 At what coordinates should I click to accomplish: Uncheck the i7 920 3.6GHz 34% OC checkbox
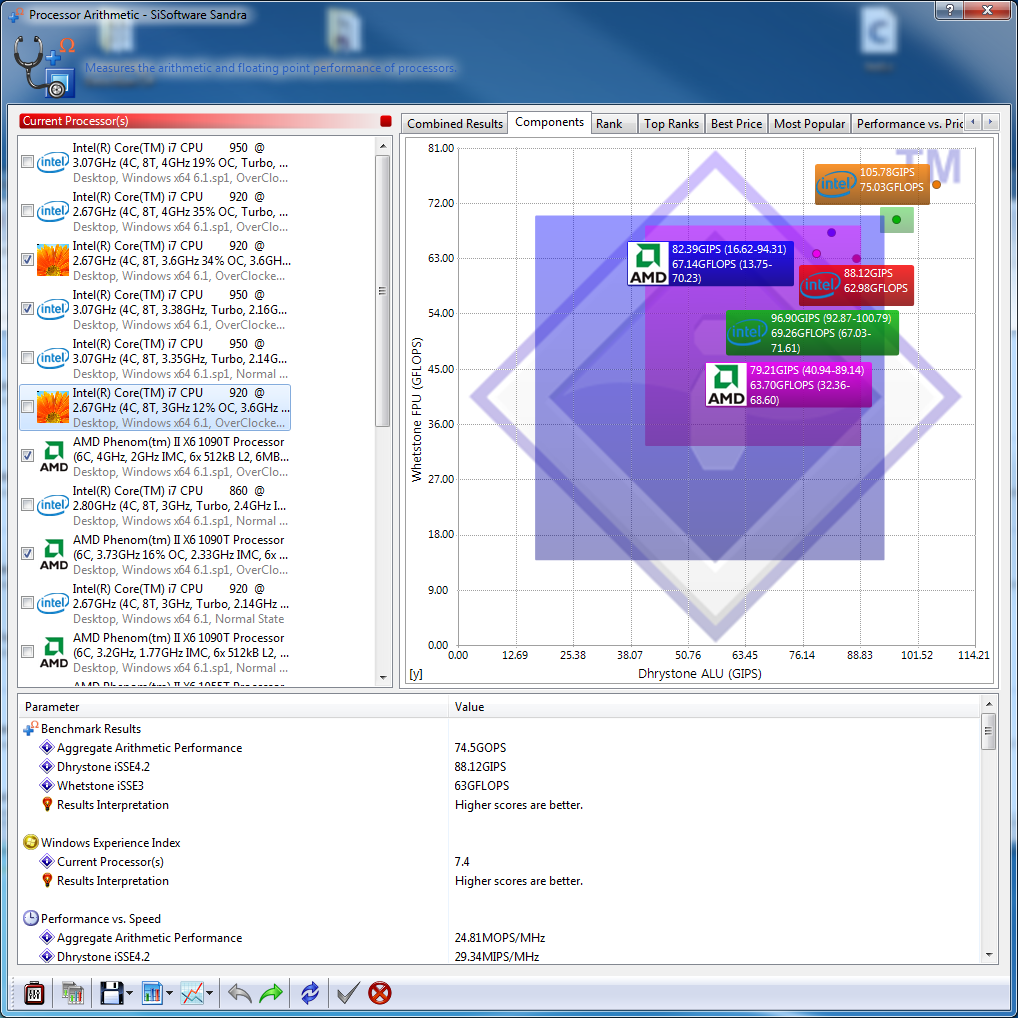(27, 260)
